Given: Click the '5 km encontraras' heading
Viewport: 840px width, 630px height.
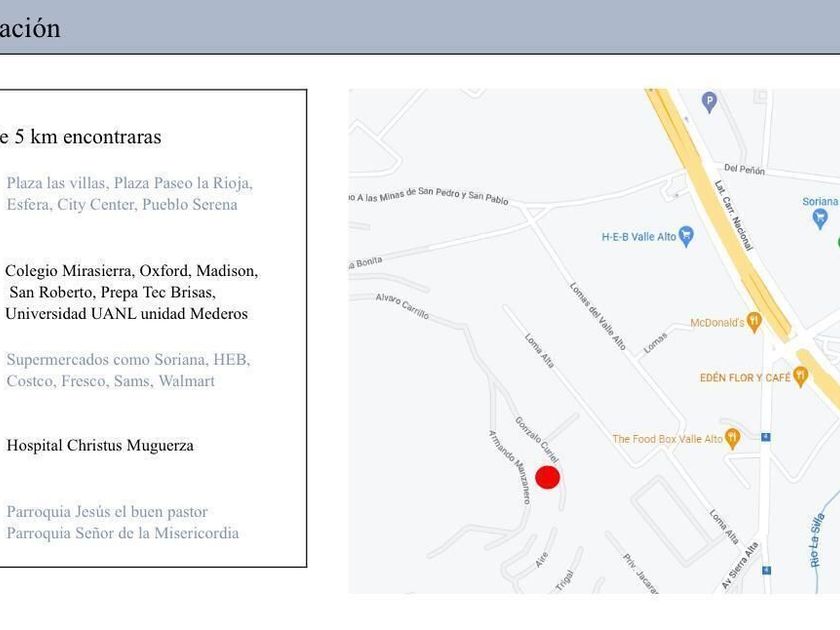Looking at the screenshot, I should tap(87, 137).
